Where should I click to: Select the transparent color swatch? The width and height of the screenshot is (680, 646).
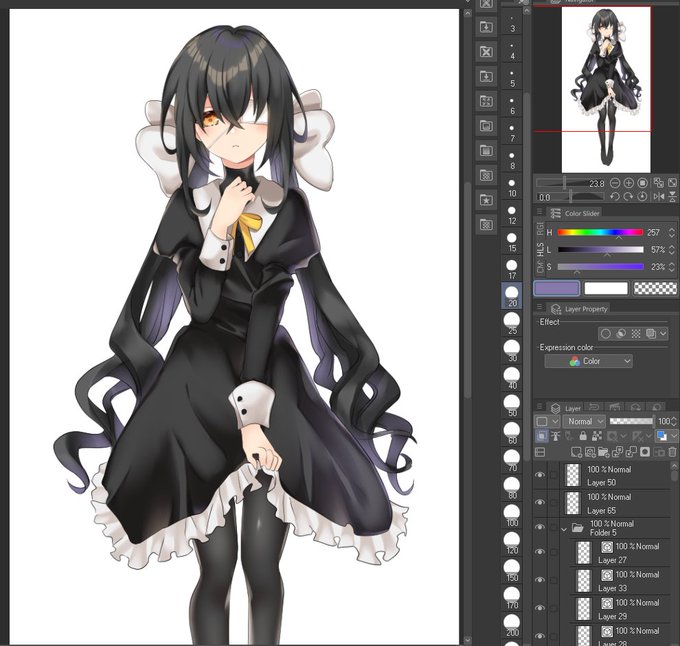point(655,288)
